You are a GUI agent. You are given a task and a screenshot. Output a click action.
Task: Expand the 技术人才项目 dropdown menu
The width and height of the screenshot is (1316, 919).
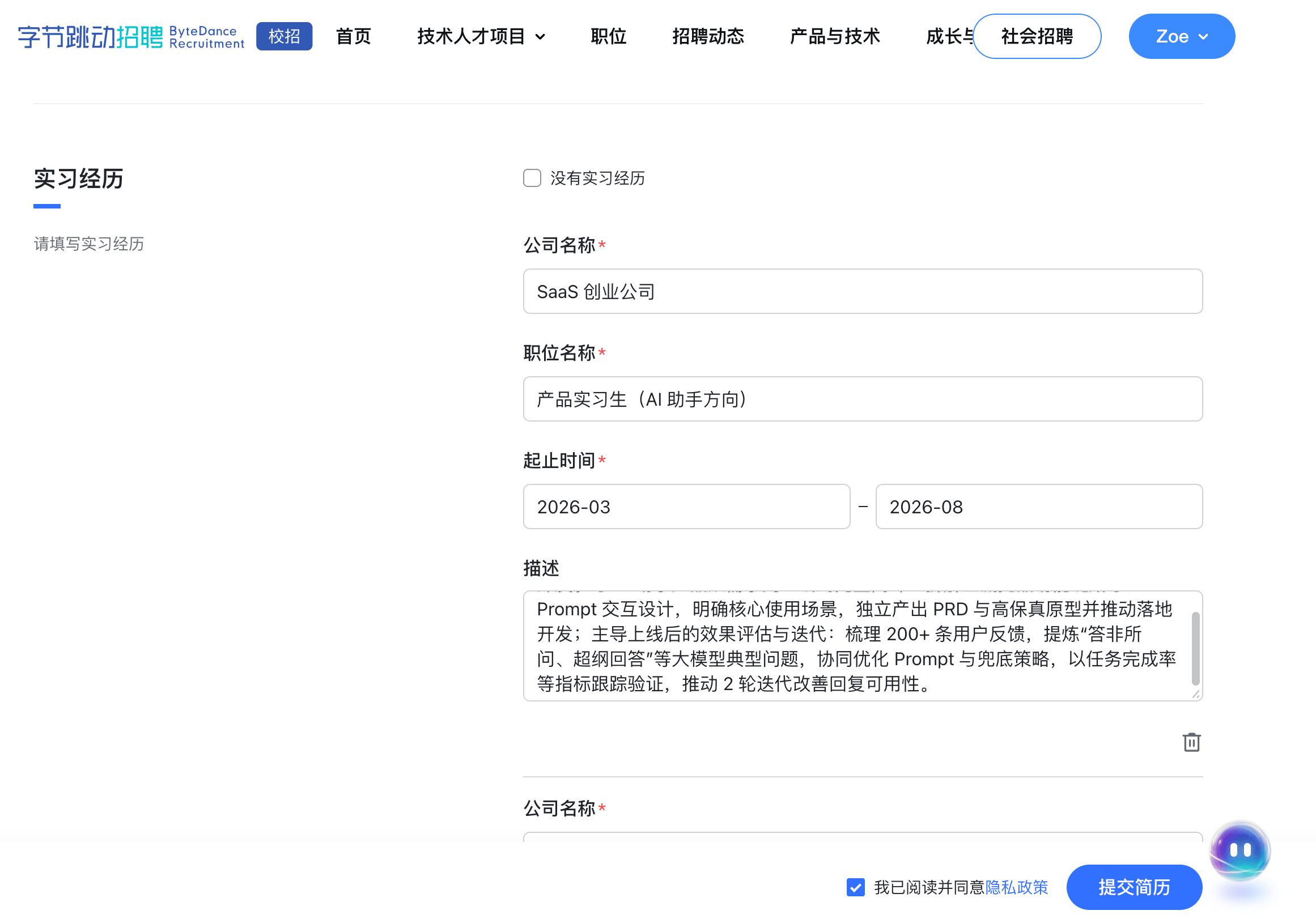pos(481,37)
